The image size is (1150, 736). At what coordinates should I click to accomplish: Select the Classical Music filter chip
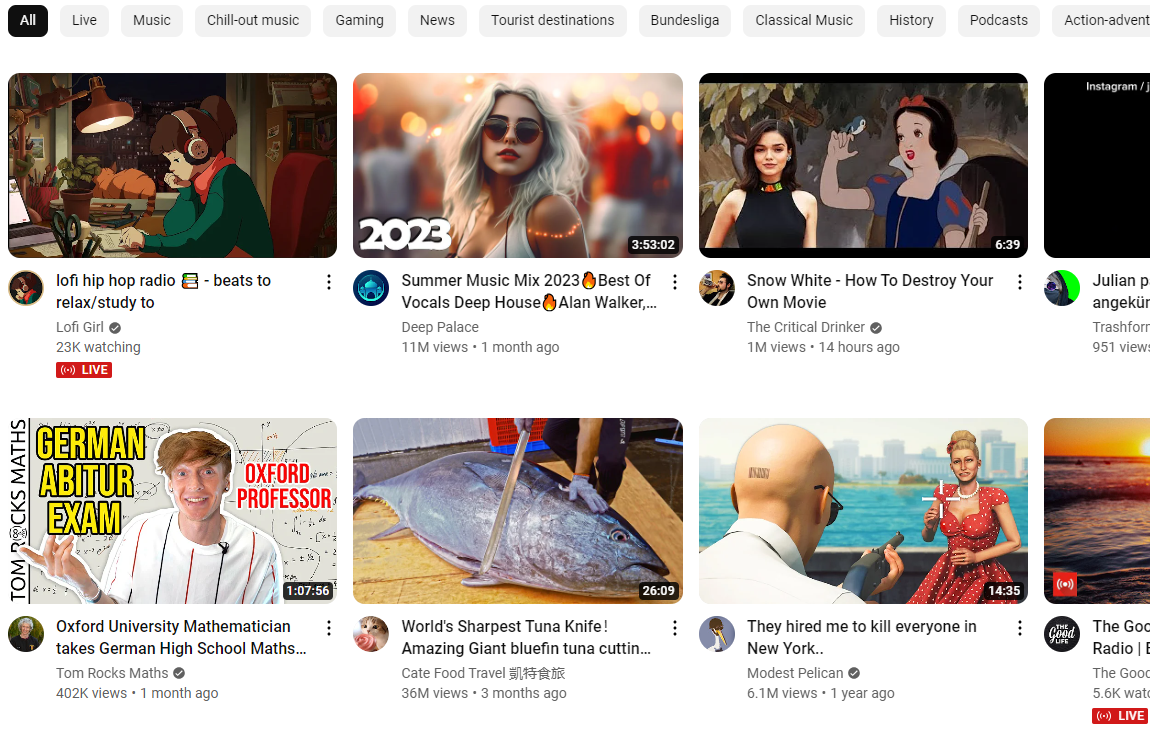point(804,21)
